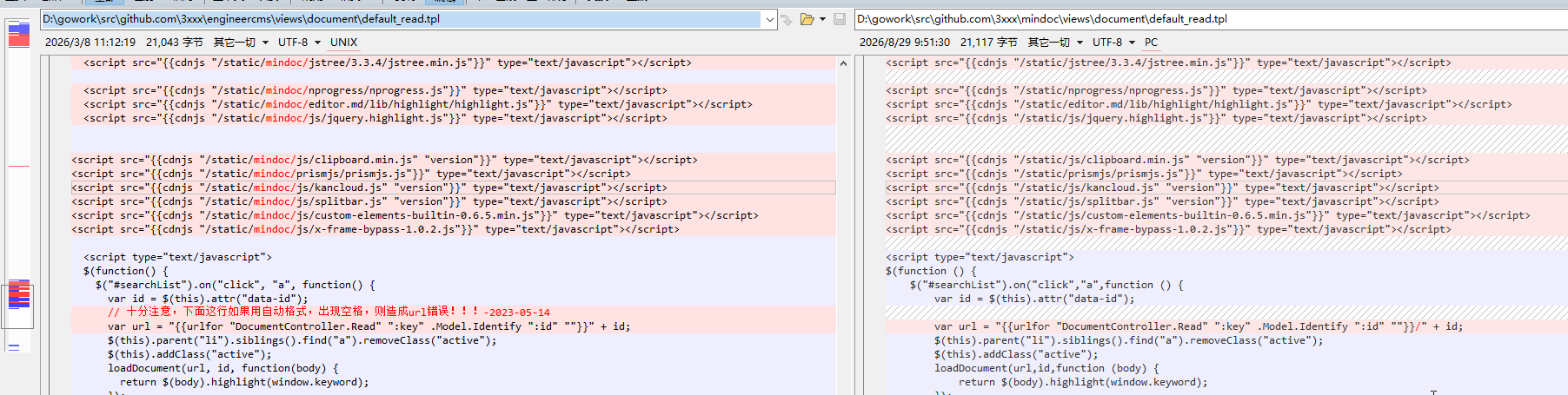Viewport: 1568px width, 395px height.
Task: Click left file size 21,043 字节
Action: [x=174, y=43]
